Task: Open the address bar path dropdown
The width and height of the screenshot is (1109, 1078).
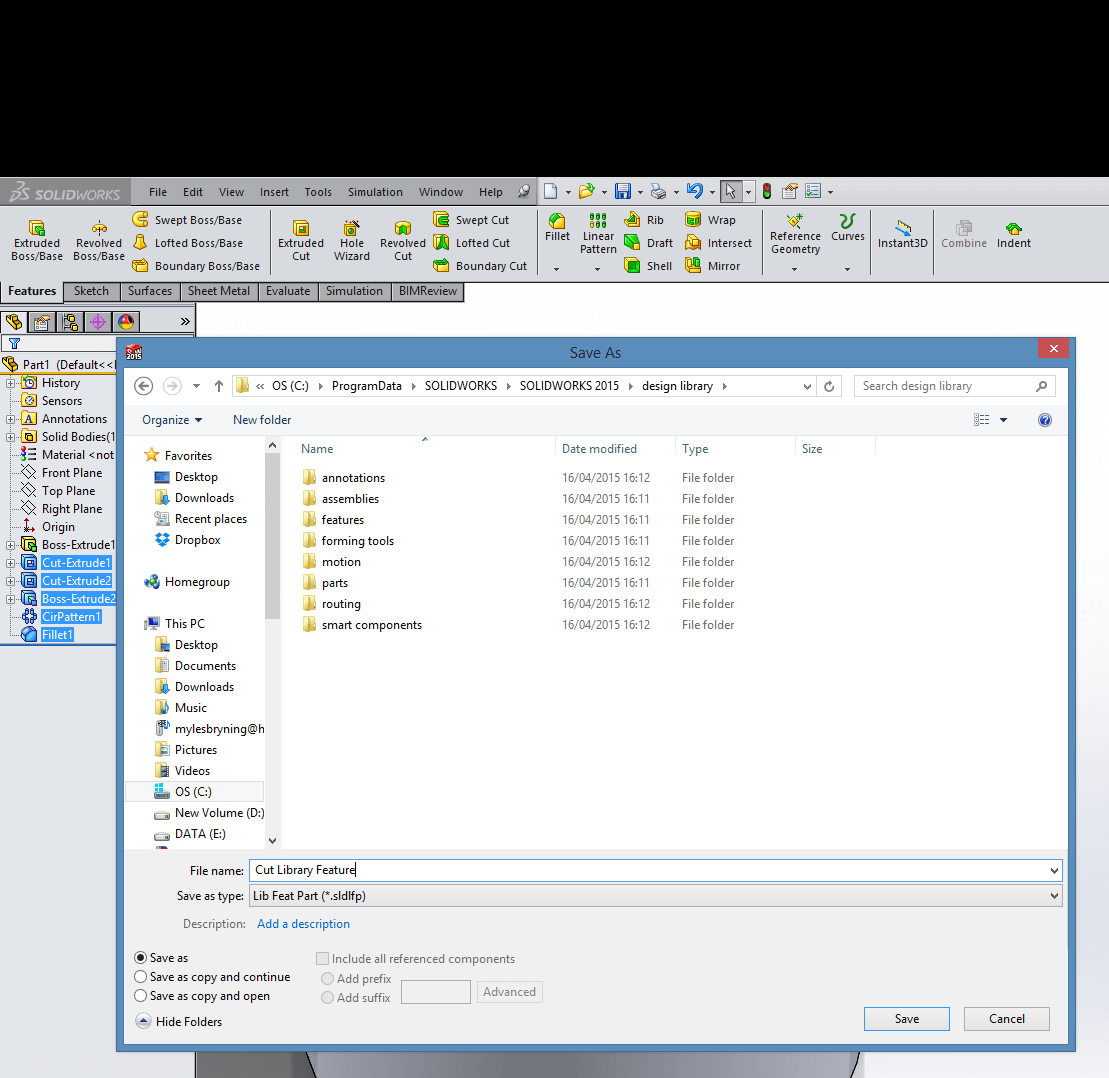Action: tap(806, 385)
